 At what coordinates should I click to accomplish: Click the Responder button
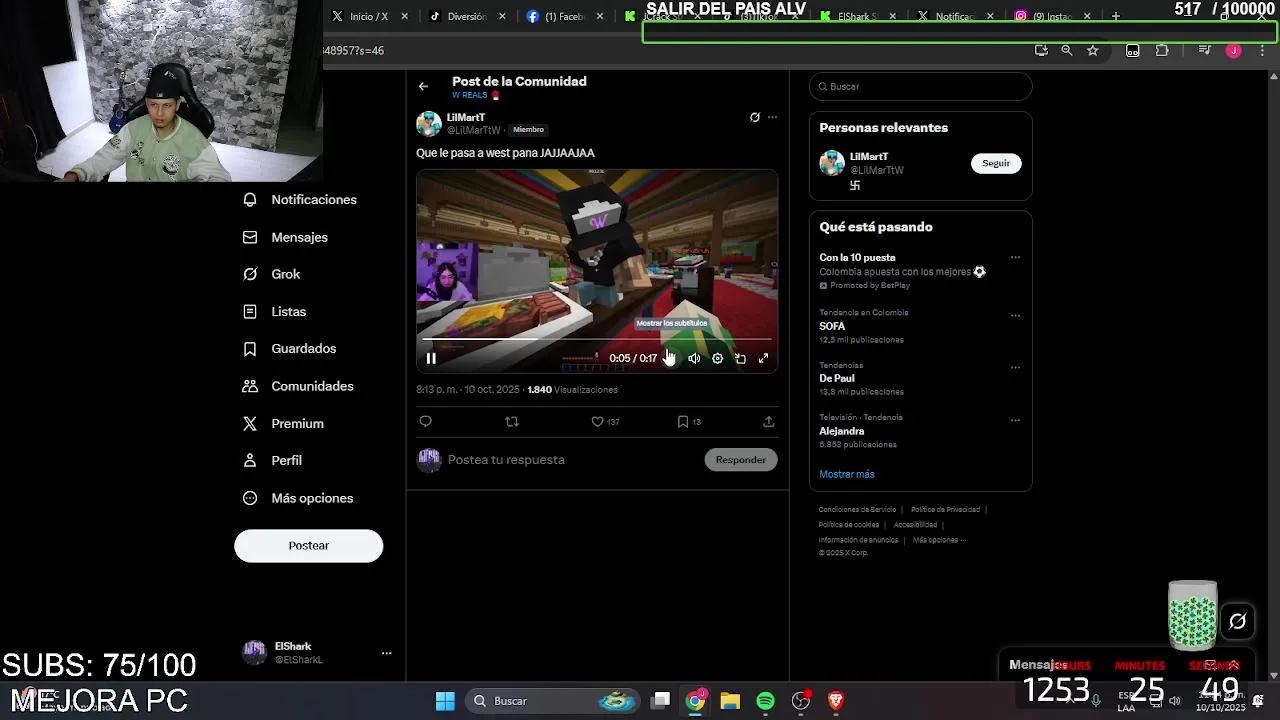(x=741, y=460)
